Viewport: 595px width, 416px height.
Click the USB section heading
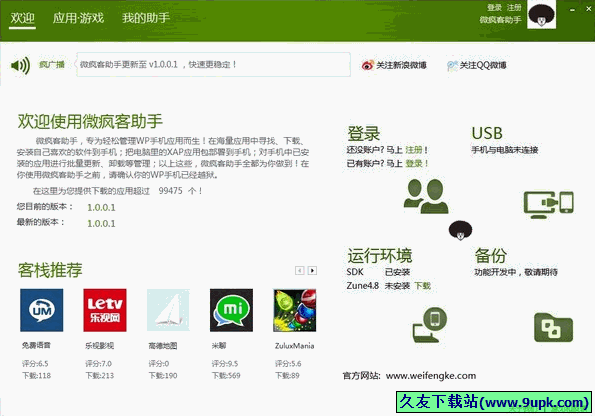click(x=487, y=134)
